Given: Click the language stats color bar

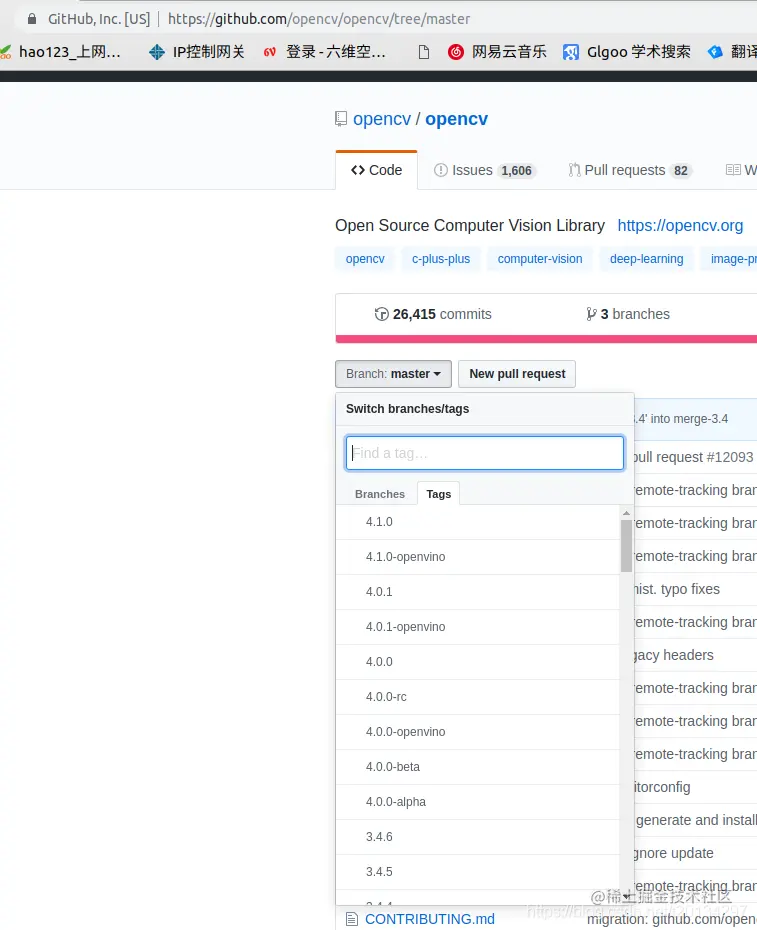Looking at the screenshot, I should [x=546, y=339].
